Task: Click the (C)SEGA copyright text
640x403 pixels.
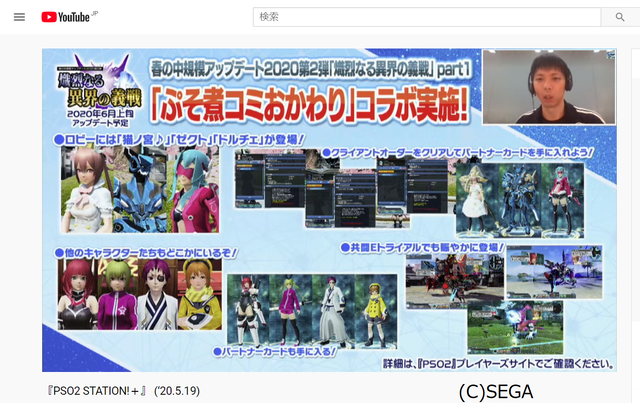Action: (496, 392)
